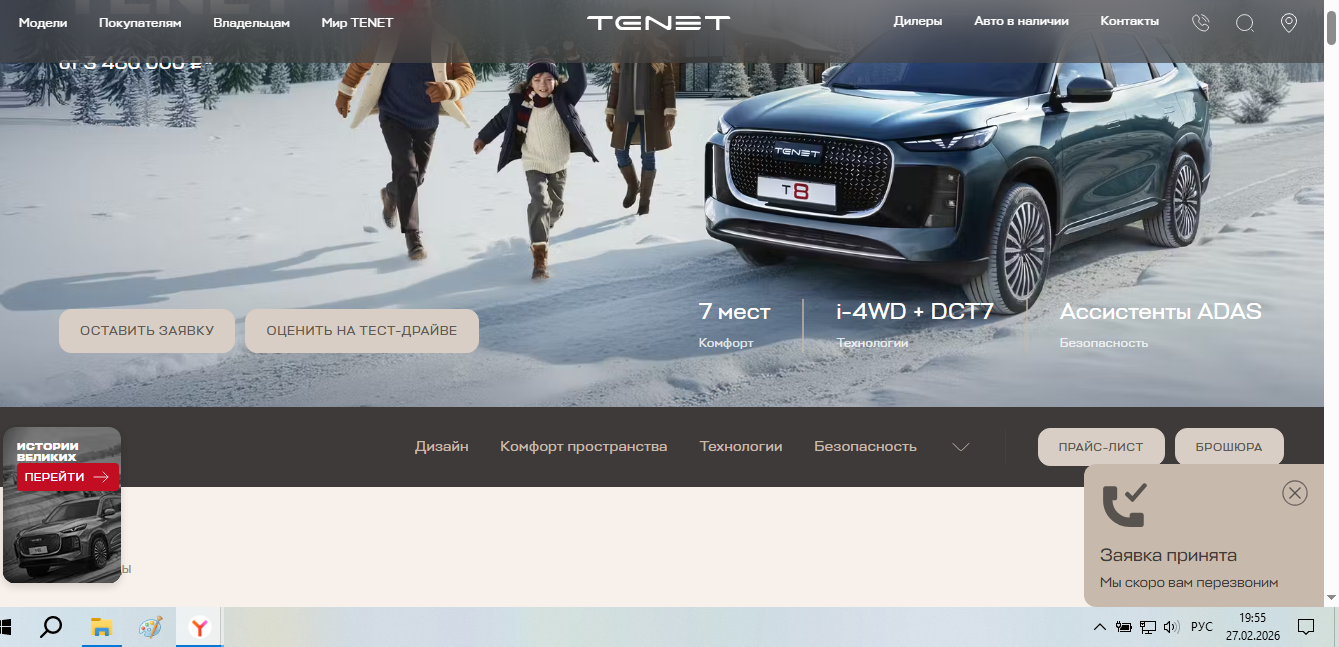Open Владельцам menu
1339x647 pixels.
pyautogui.click(x=252, y=22)
